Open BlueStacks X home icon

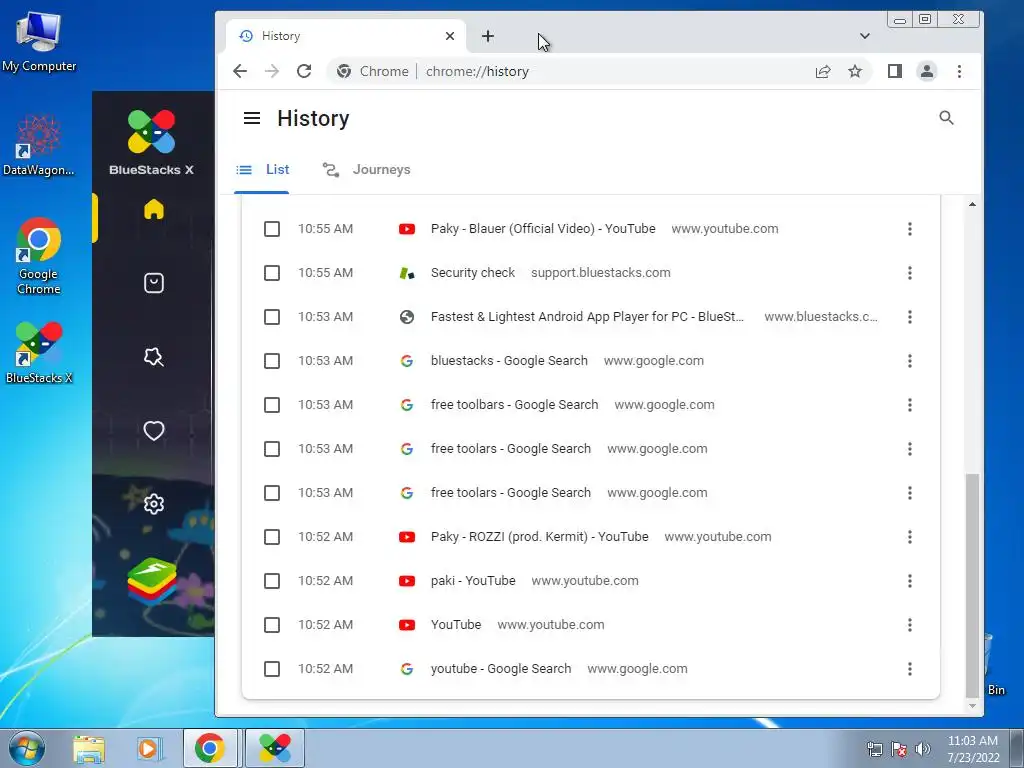pos(154,209)
